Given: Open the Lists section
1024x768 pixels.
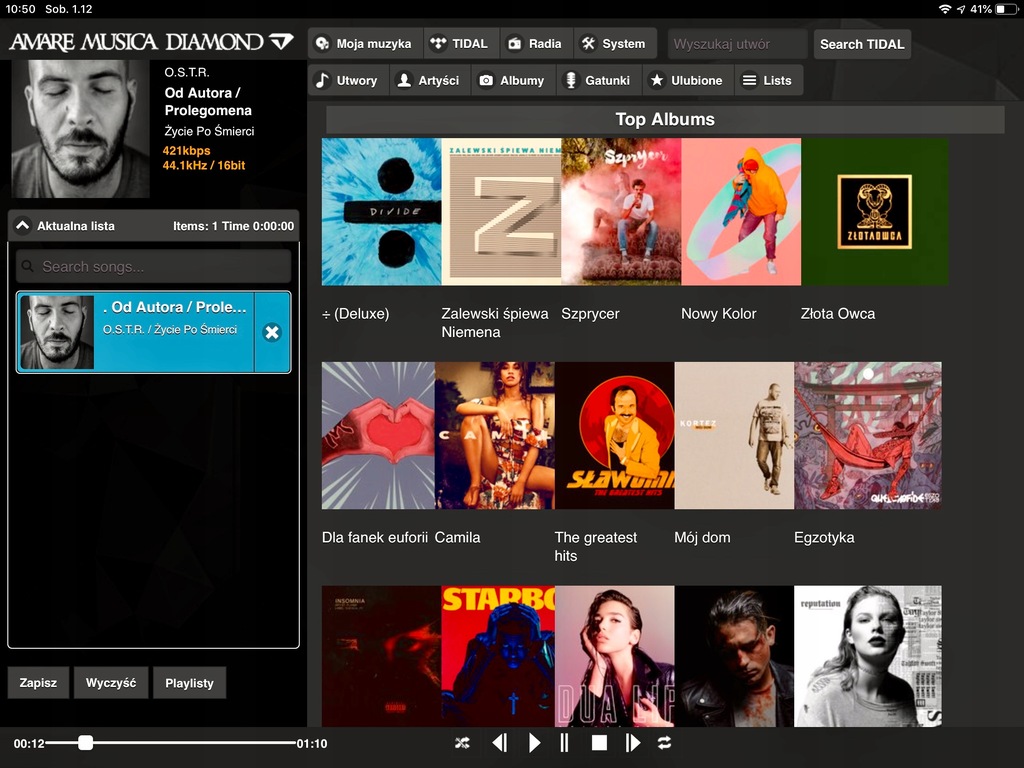Looking at the screenshot, I should click(769, 80).
